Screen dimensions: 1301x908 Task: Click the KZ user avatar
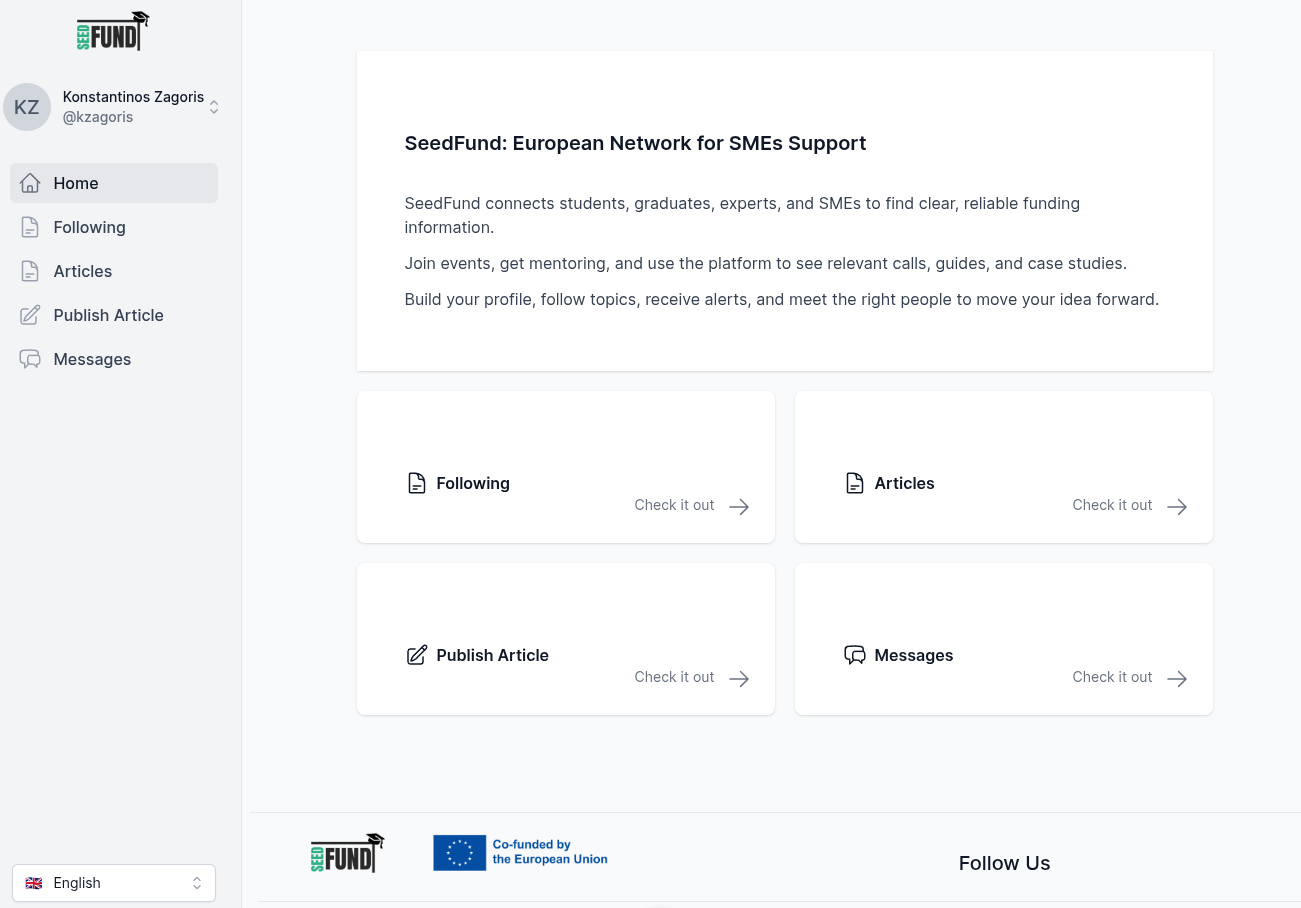point(27,107)
